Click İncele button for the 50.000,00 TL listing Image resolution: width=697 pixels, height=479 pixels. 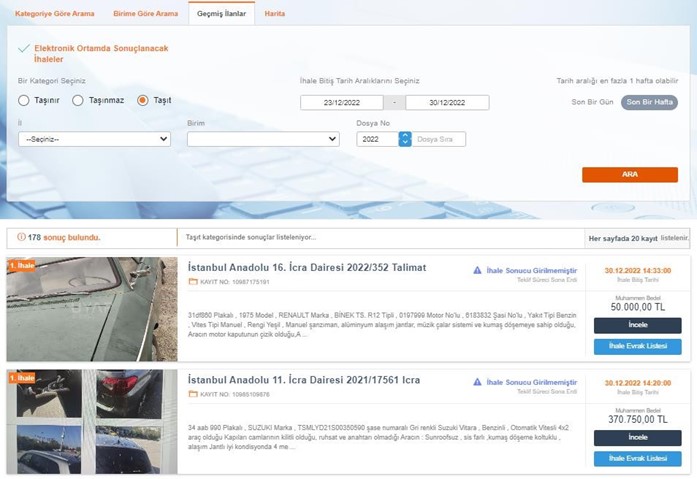(x=637, y=325)
